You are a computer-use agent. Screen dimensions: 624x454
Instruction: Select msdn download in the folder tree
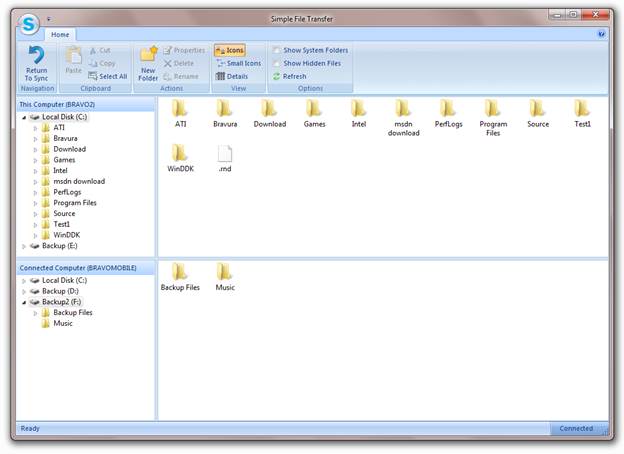pos(79,181)
